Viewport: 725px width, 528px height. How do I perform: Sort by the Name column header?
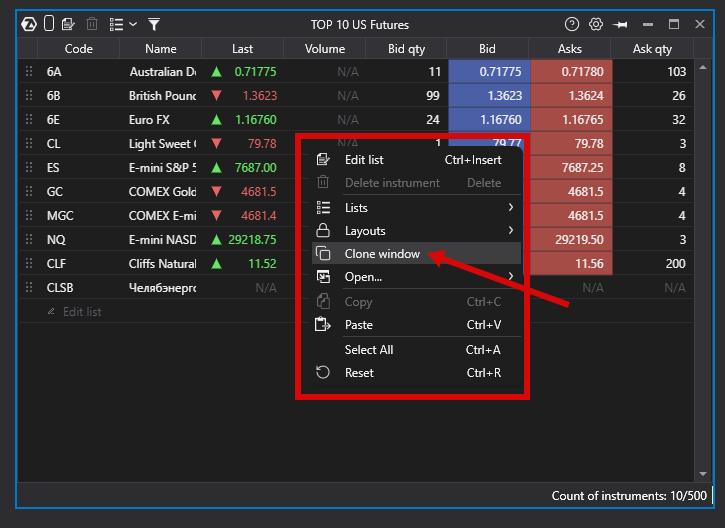tap(160, 49)
